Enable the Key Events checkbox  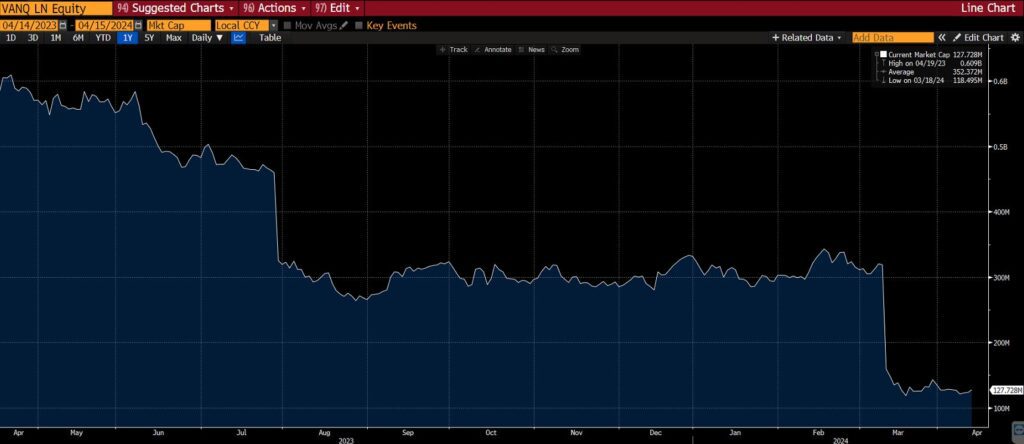coord(359,24)
